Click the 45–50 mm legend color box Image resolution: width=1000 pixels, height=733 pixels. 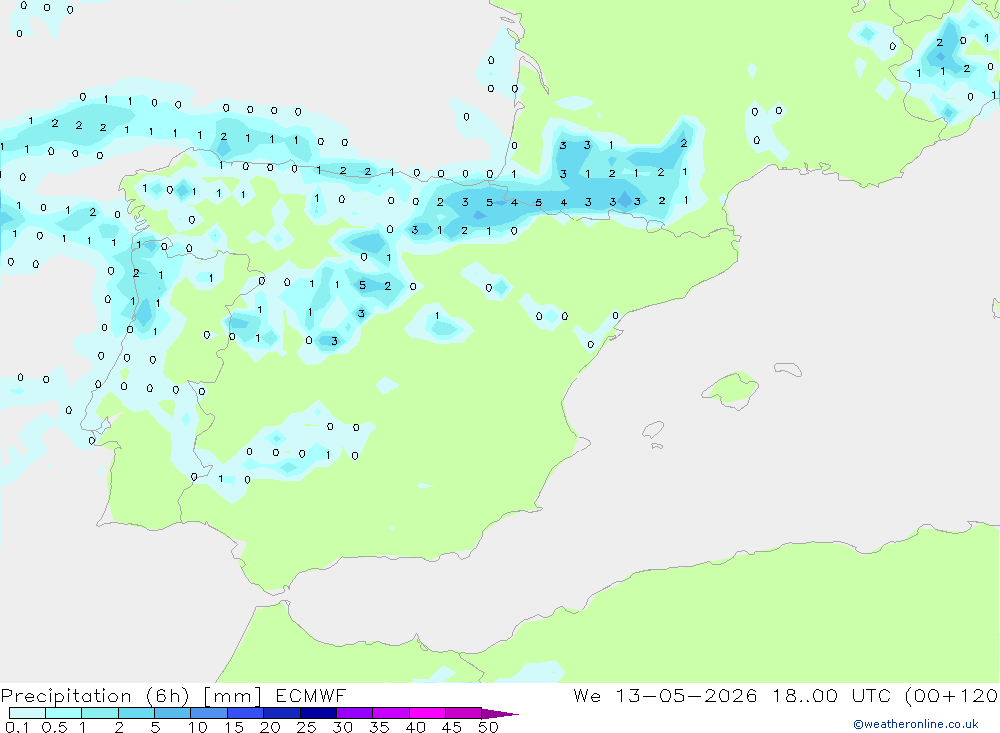coord(464,713)
